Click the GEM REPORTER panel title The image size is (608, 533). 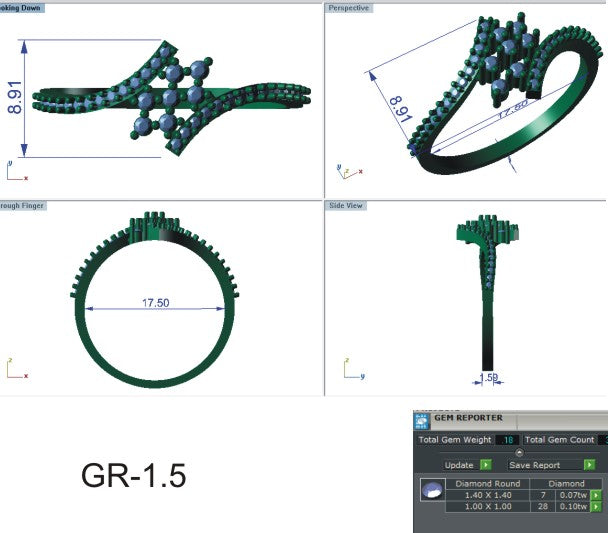click(468, 418)
